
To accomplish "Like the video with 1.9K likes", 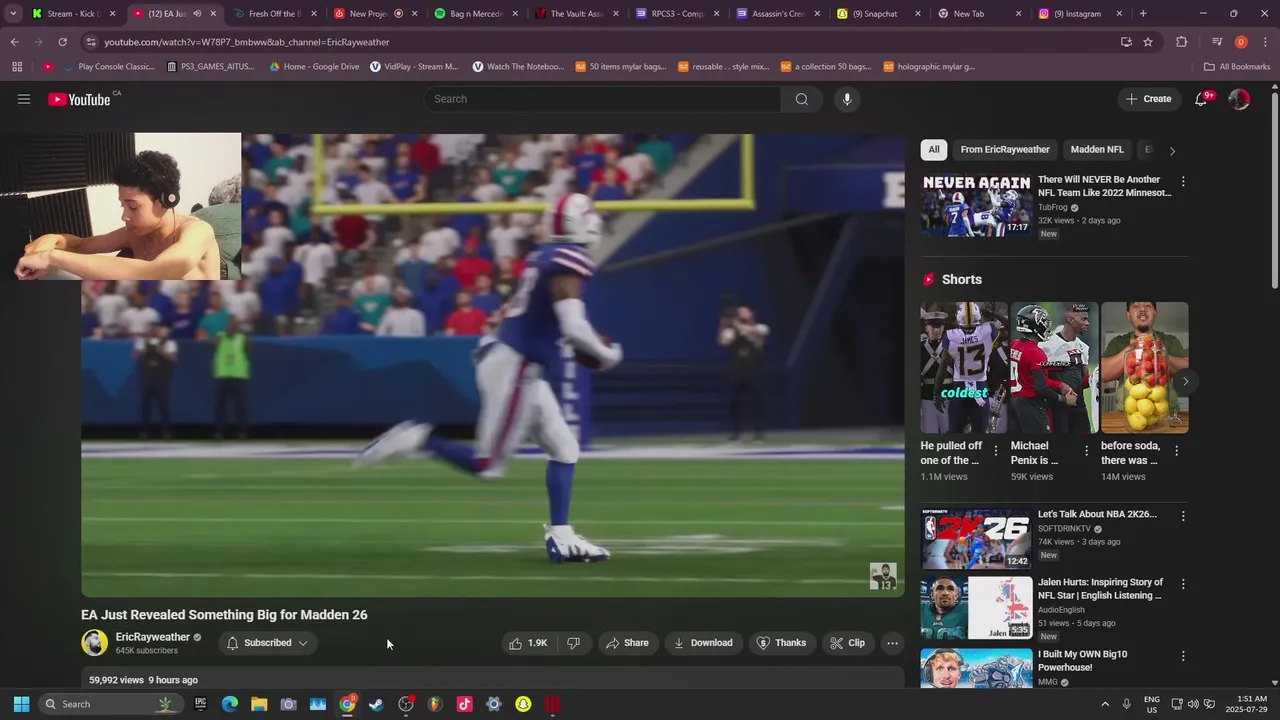I will (x=529, y=643).
